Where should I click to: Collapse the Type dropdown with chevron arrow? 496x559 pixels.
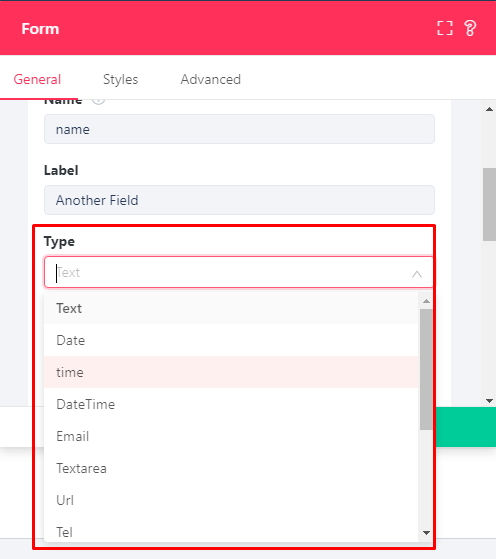click(x=416, y=273)
